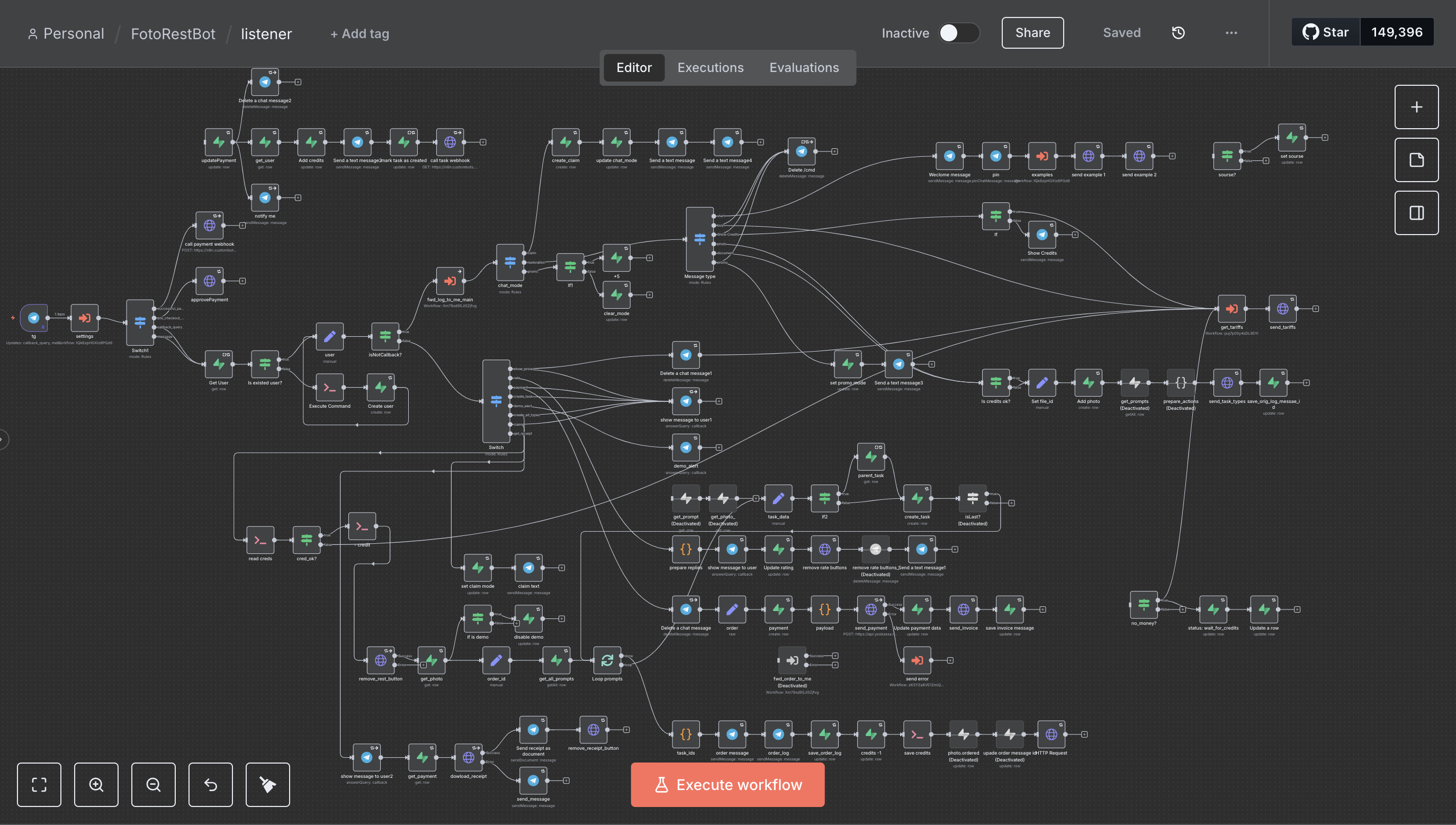Click the tidy up broom icon
The width and height of the screenshot is (1456, 825).
267,784
